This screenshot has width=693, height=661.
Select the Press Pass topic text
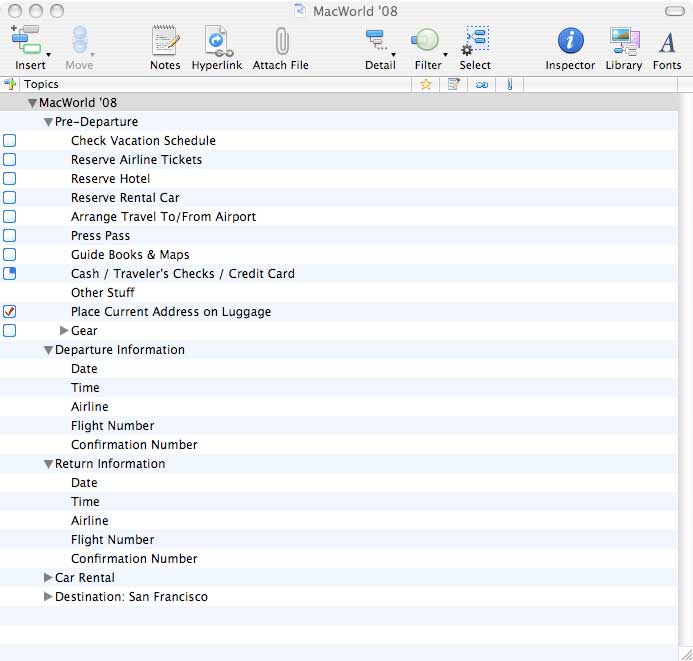click(100, 236)
